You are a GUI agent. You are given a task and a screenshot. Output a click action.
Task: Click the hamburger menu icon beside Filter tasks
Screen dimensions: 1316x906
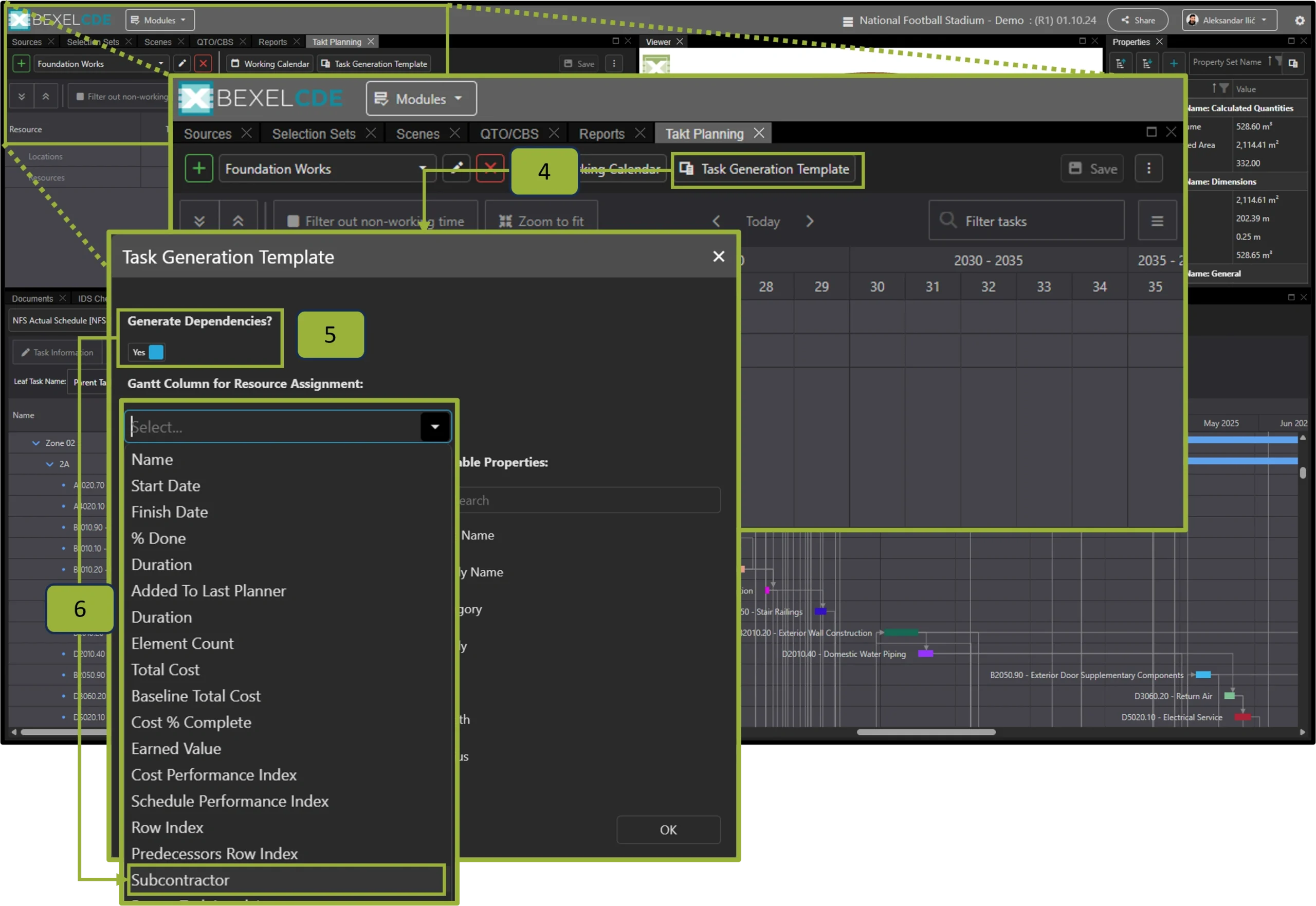pos(1157,221)
